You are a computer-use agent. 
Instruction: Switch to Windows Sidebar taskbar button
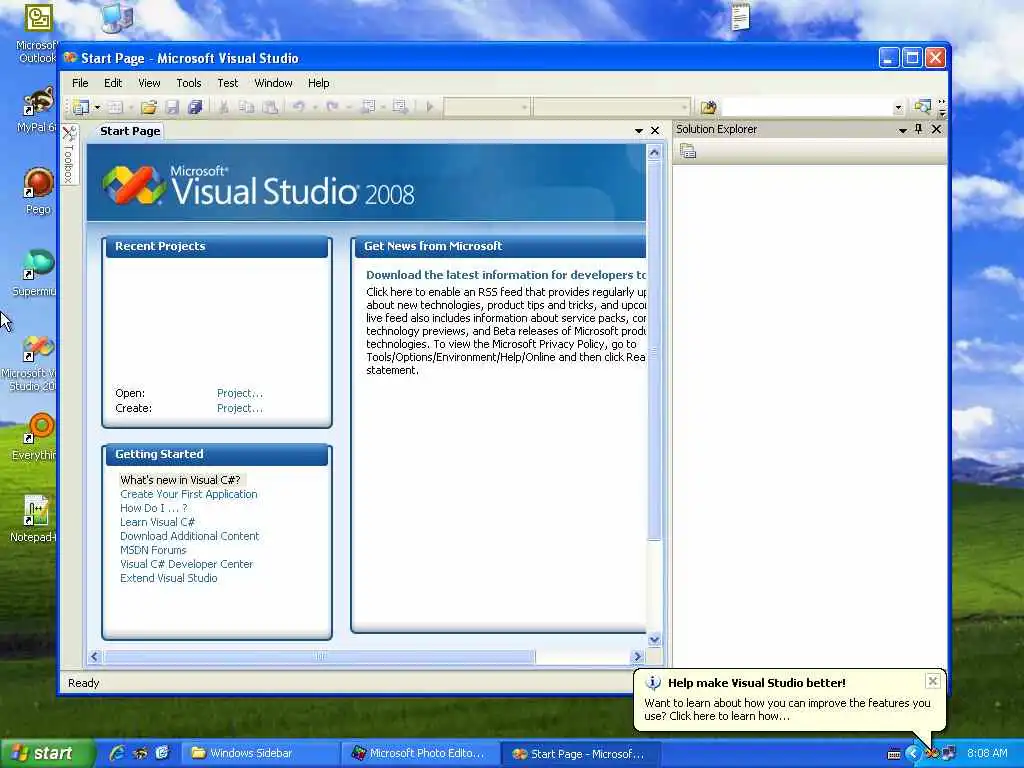pos(260,754)
